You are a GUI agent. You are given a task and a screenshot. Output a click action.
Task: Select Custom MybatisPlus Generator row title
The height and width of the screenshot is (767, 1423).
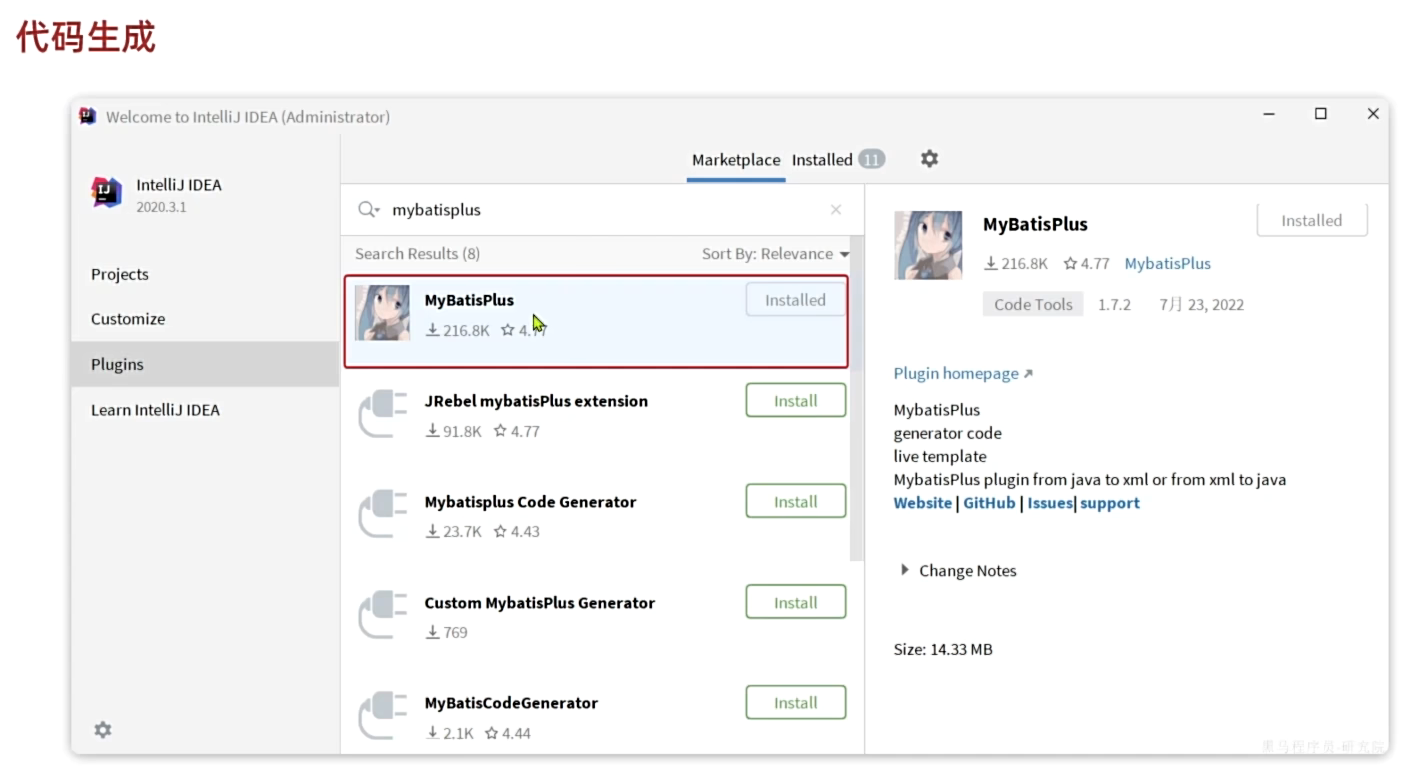[x=540, y=603]
